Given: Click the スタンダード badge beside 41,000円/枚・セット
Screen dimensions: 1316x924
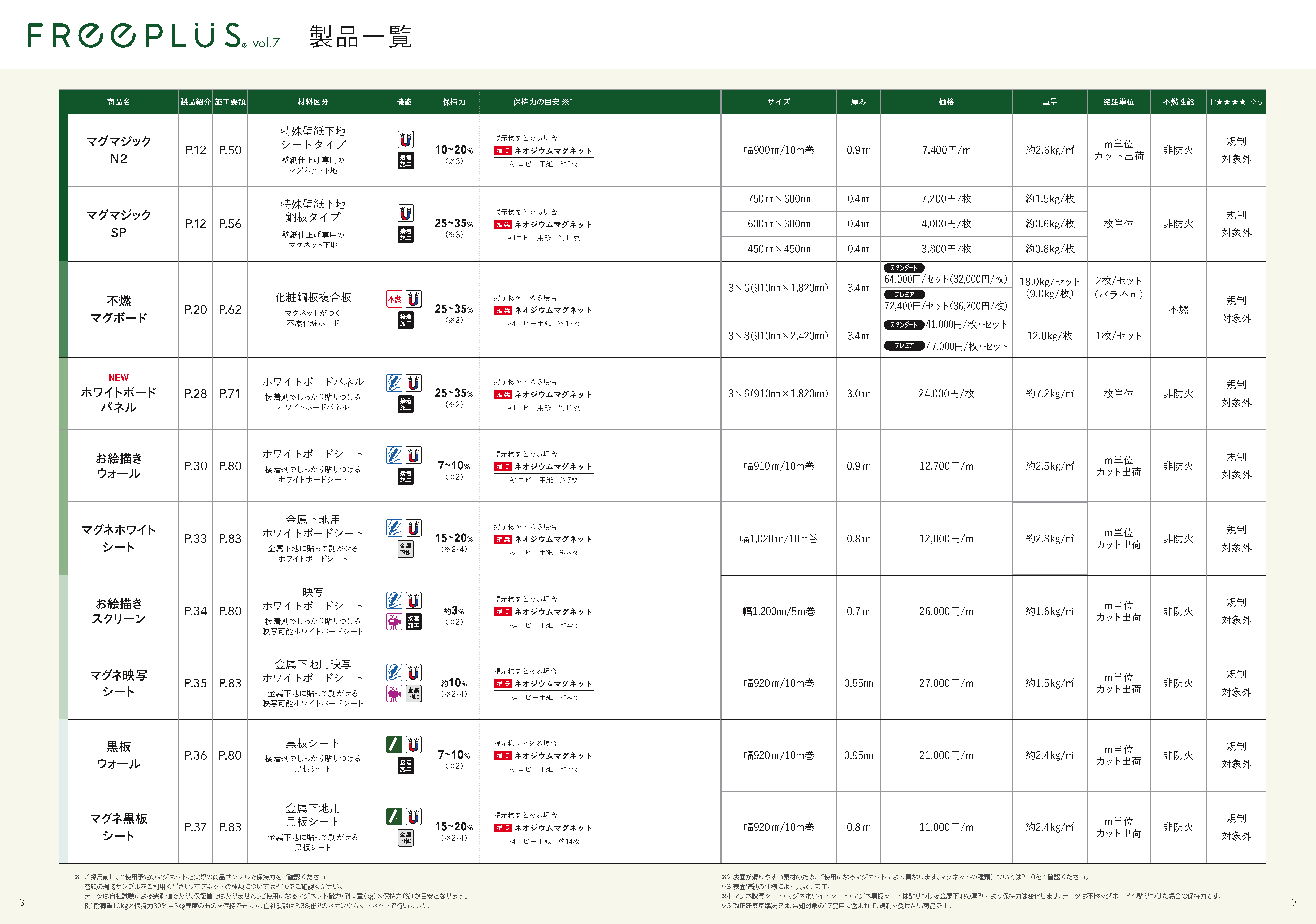Looking at the screenshot, I should 904,325.
